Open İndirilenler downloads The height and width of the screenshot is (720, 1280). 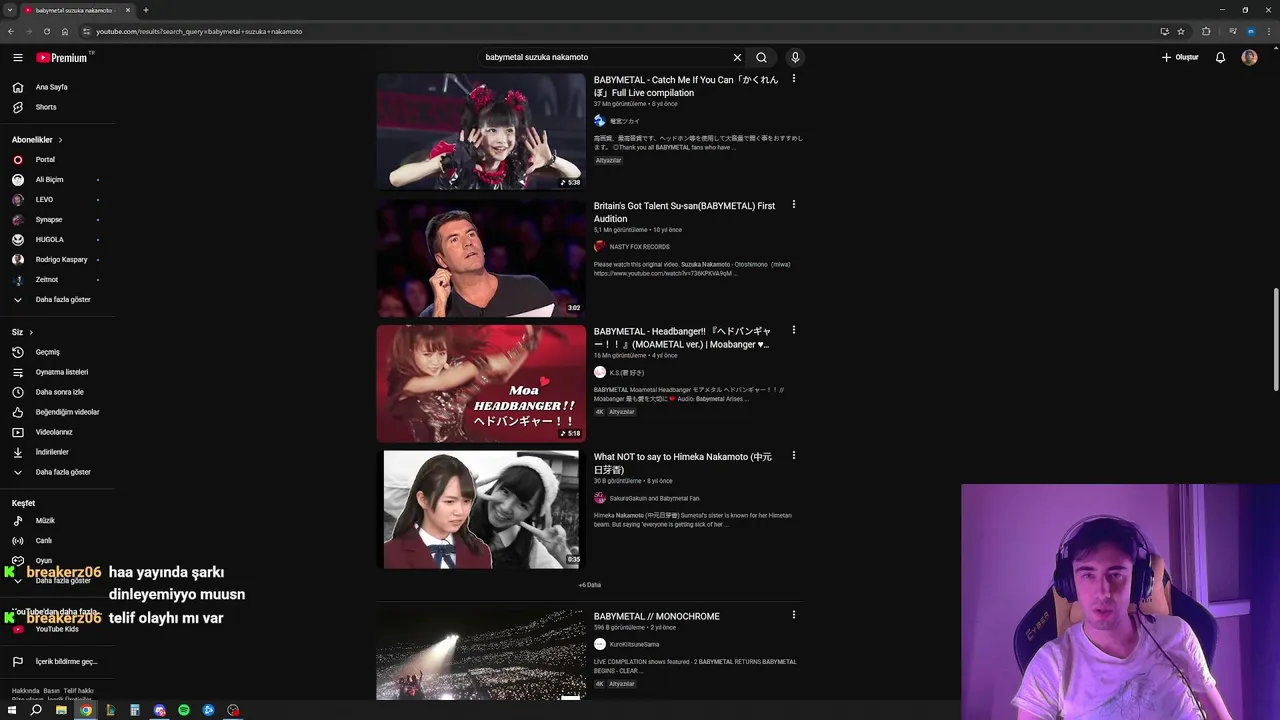[x=57, y=452]
